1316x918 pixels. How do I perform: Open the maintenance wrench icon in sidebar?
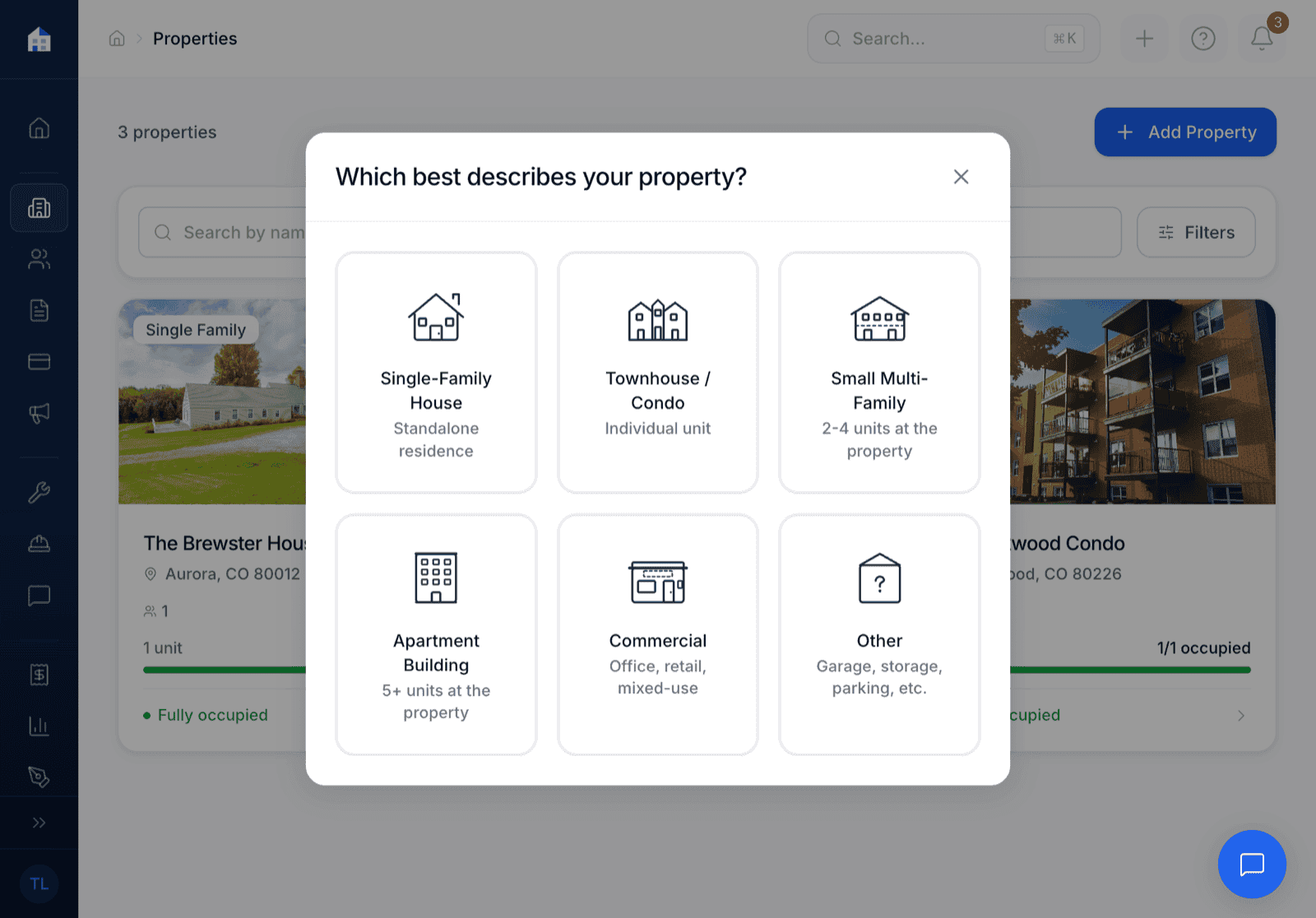(39, 492)
